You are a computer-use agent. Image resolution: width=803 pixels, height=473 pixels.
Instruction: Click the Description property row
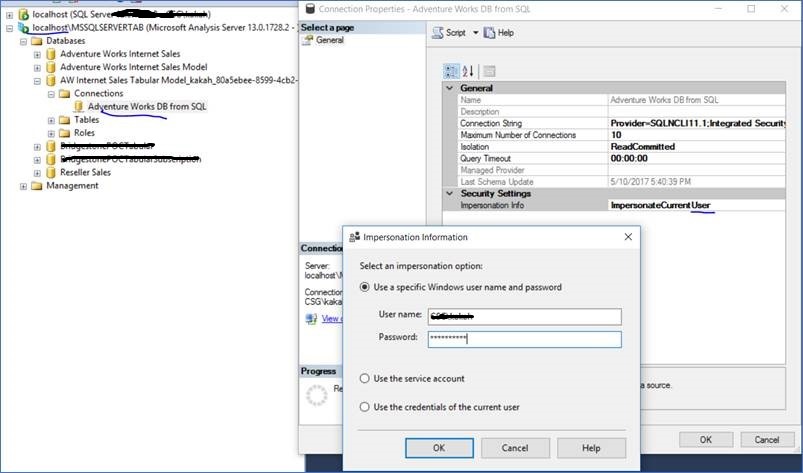point(622,112)
